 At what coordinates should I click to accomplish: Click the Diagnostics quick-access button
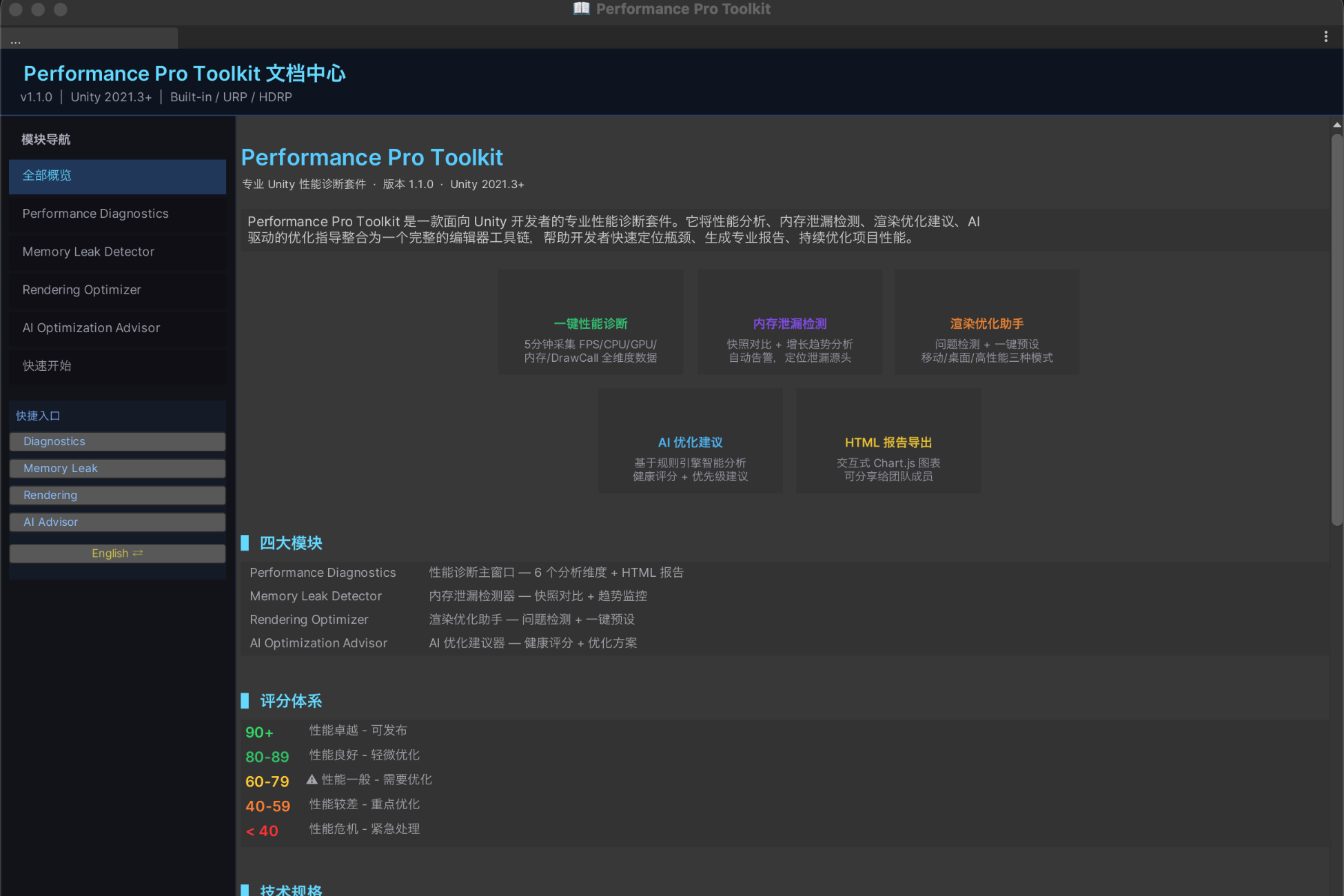tap(117, 442)
